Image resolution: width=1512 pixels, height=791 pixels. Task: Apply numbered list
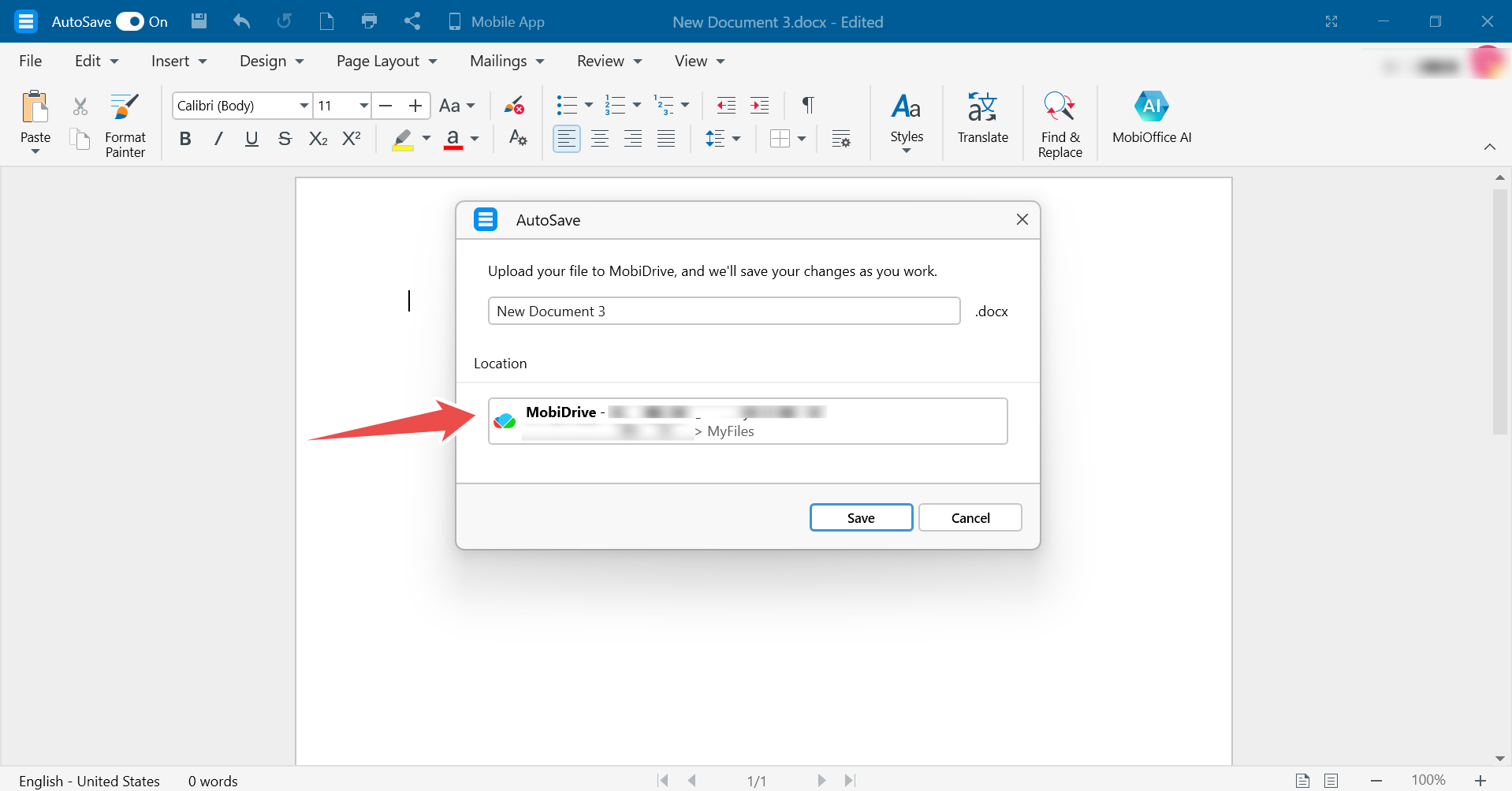click(x=615, y=105)
